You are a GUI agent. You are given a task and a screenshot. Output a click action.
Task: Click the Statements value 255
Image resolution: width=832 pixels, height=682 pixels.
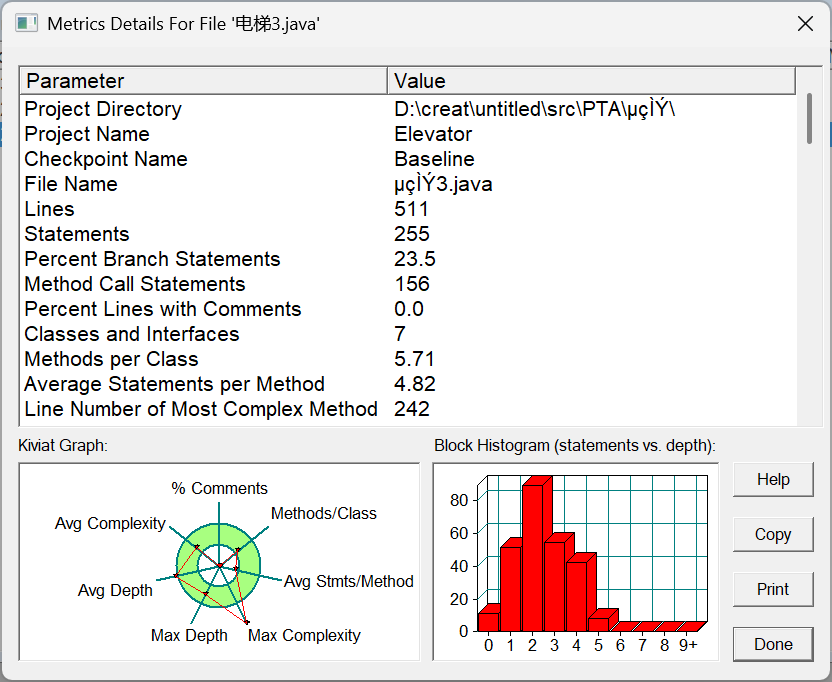pos(412,234)
